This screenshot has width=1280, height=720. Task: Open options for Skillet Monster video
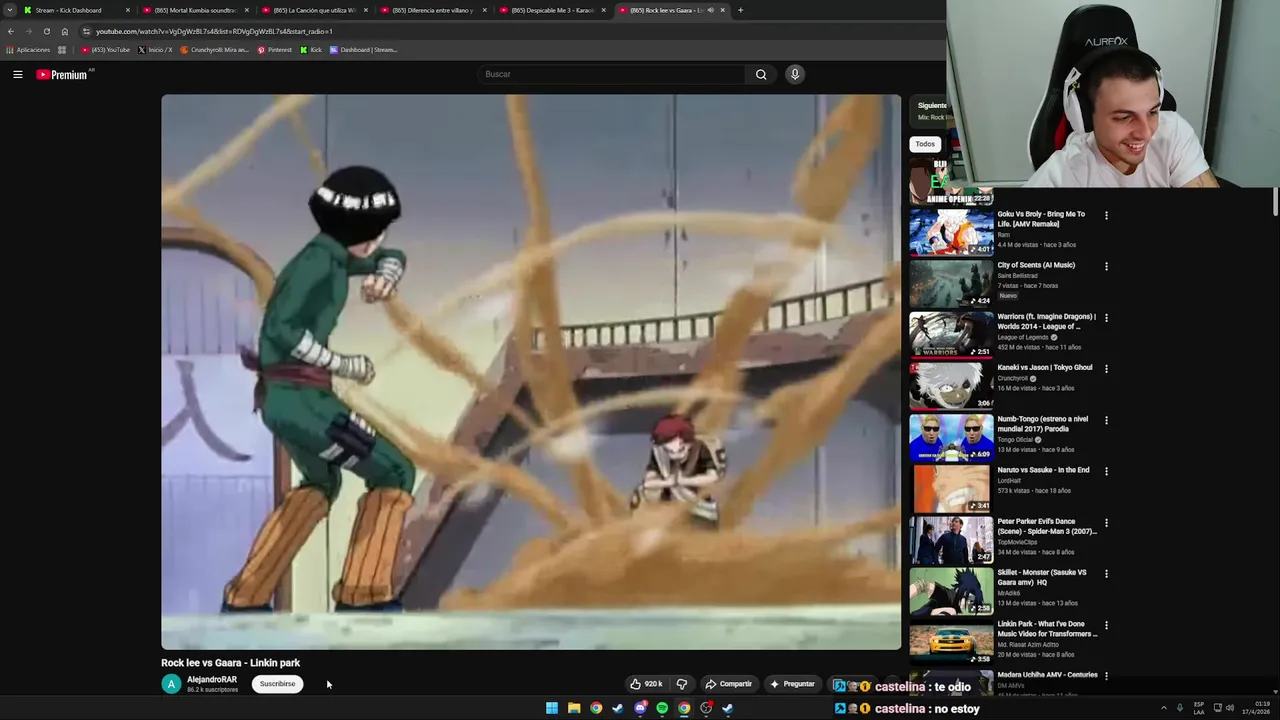[1106, 574]
